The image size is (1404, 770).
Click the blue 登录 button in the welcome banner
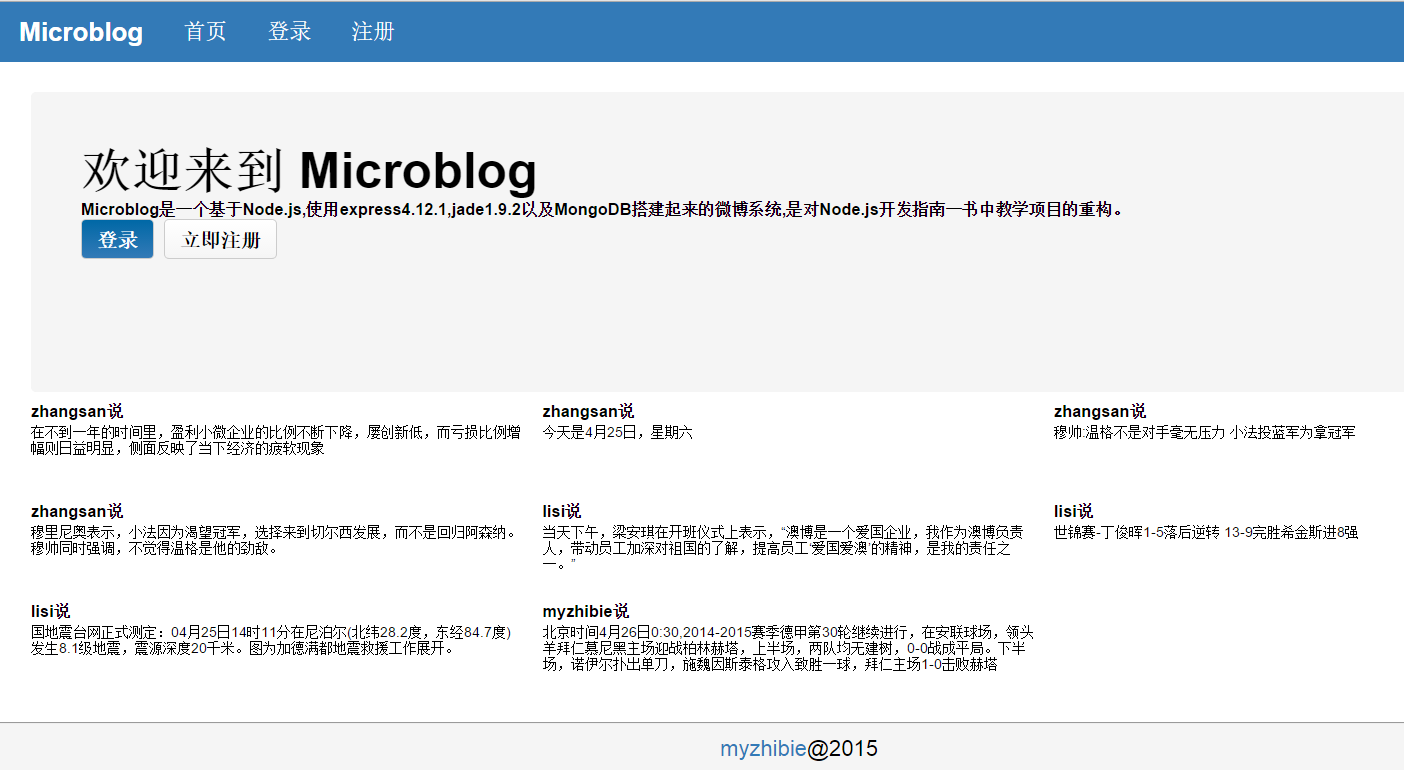pyautogui.click(x=118, y=240)
